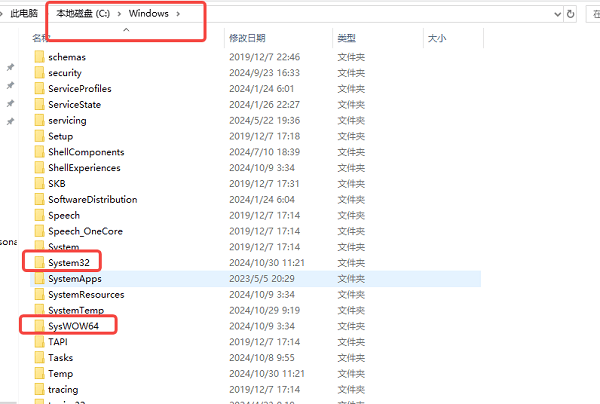Click the ServiceProfiles folder icon
600x404 pixels.
[39, 88]
